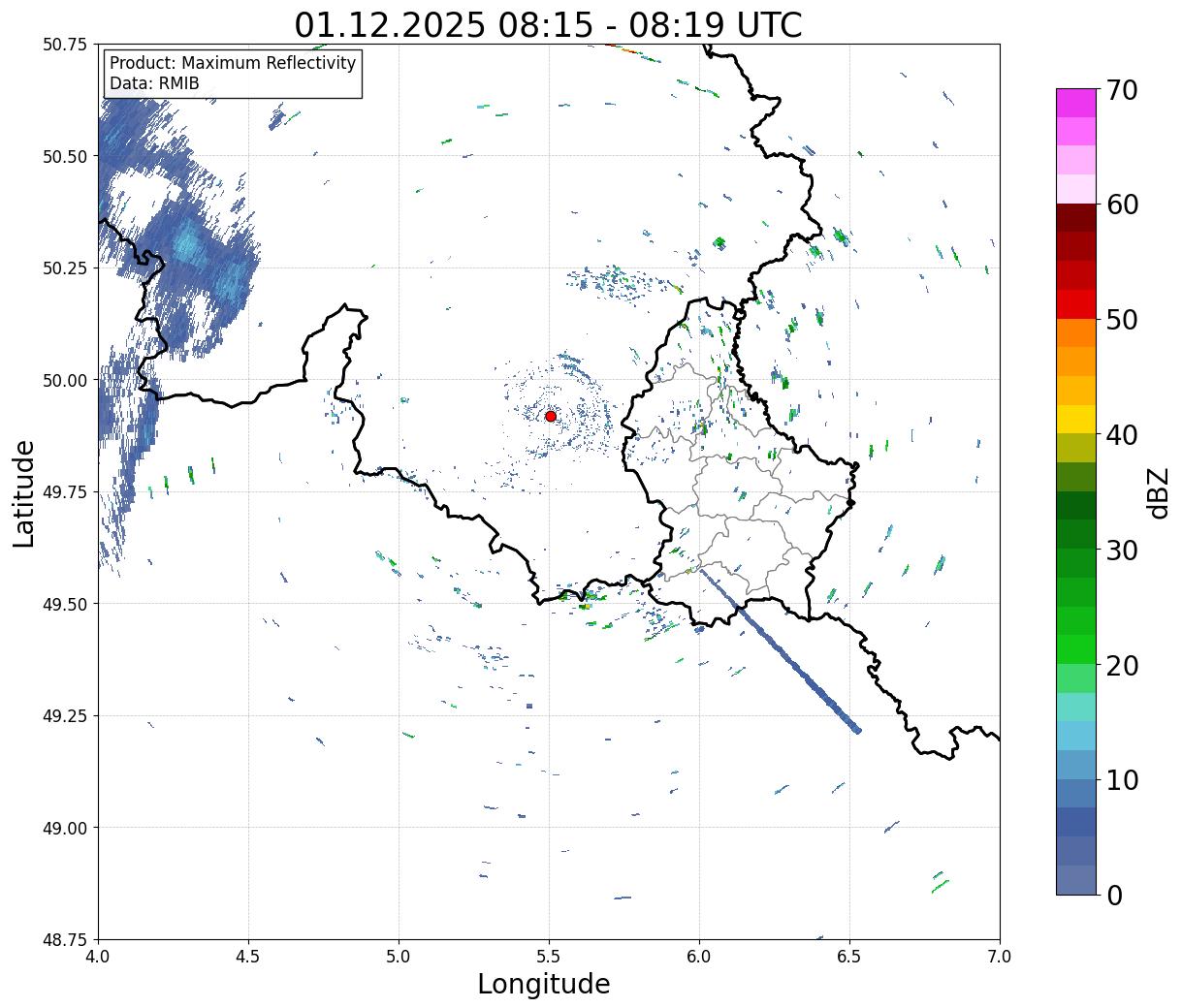Click the latitude tick label 50.50
This screenshot has width=1182, height=1008.
click(65, 156)
